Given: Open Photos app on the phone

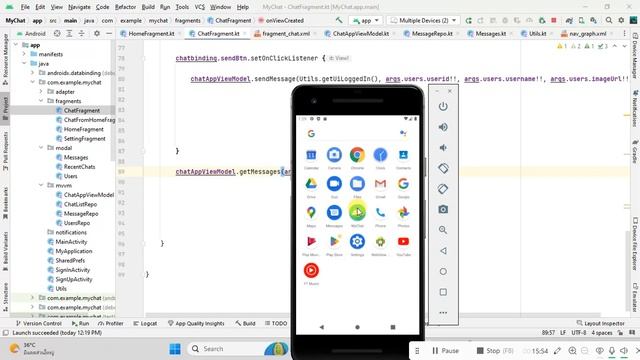Looking at the screenshot, I should (x=403, y=213).
